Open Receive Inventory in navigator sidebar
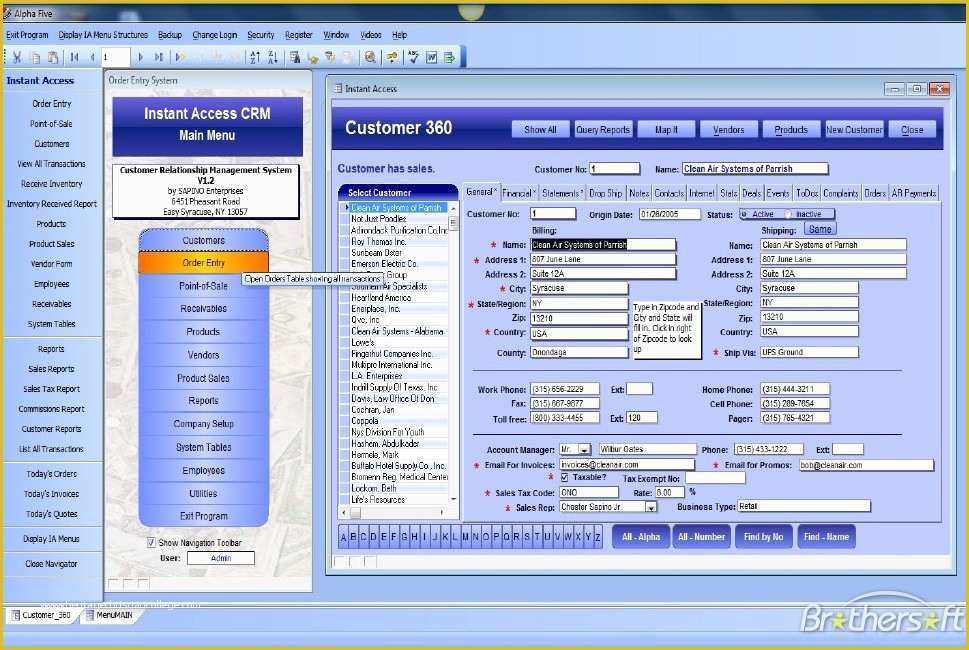 [51, 184]
